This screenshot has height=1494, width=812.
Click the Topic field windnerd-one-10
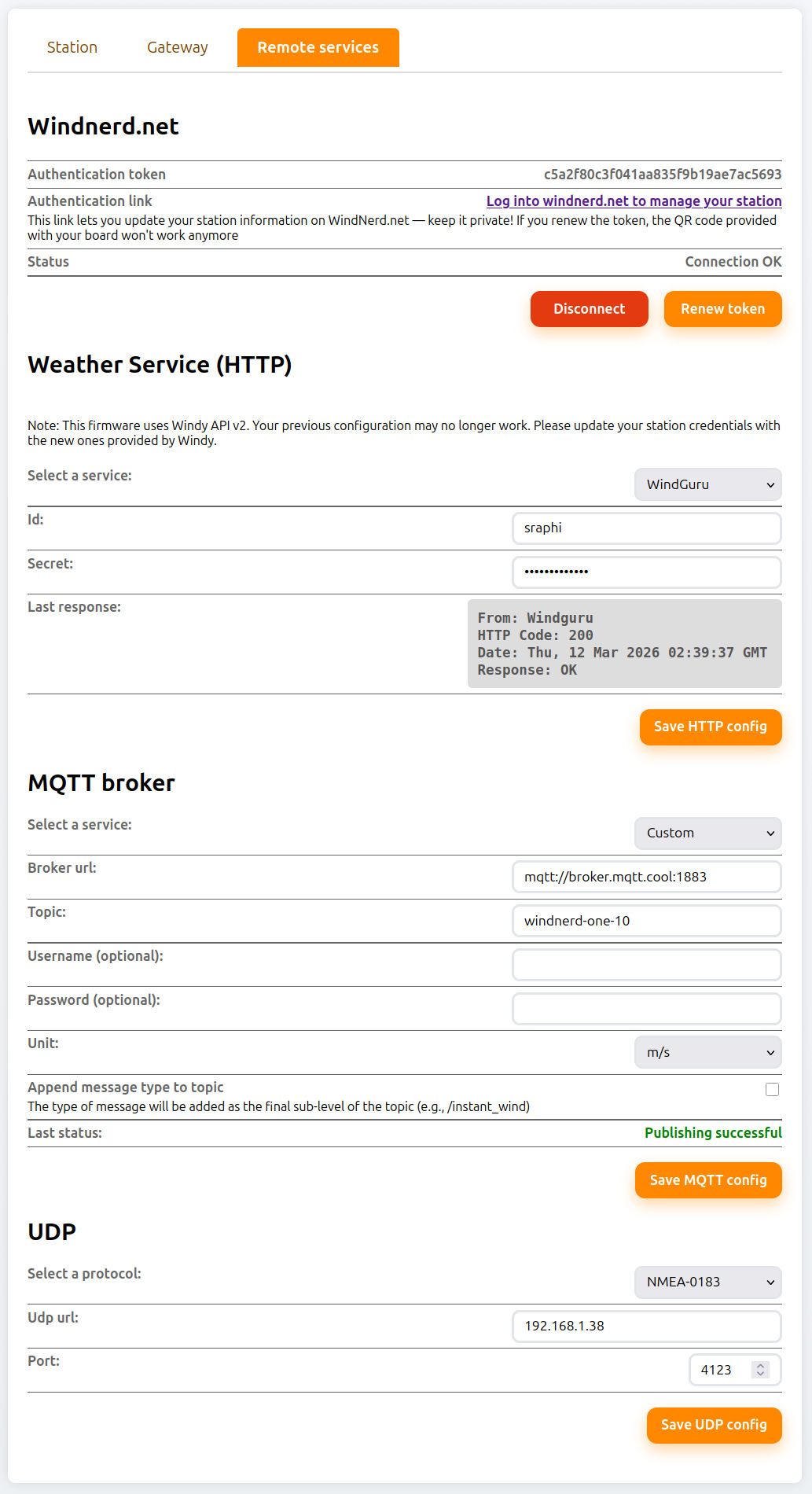click(x=647, y=921)
